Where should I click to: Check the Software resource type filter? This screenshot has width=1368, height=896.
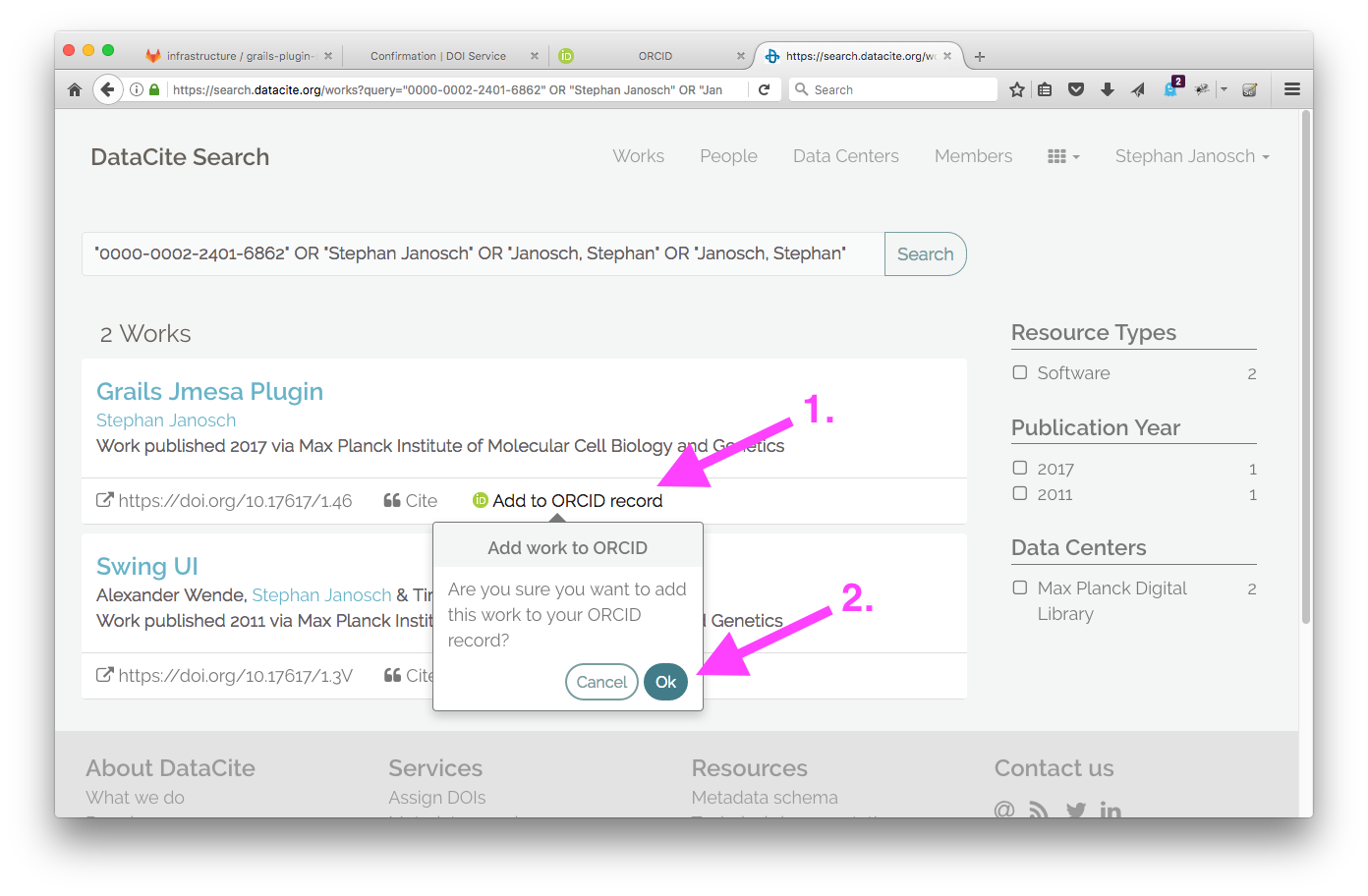click(1020, 372)
